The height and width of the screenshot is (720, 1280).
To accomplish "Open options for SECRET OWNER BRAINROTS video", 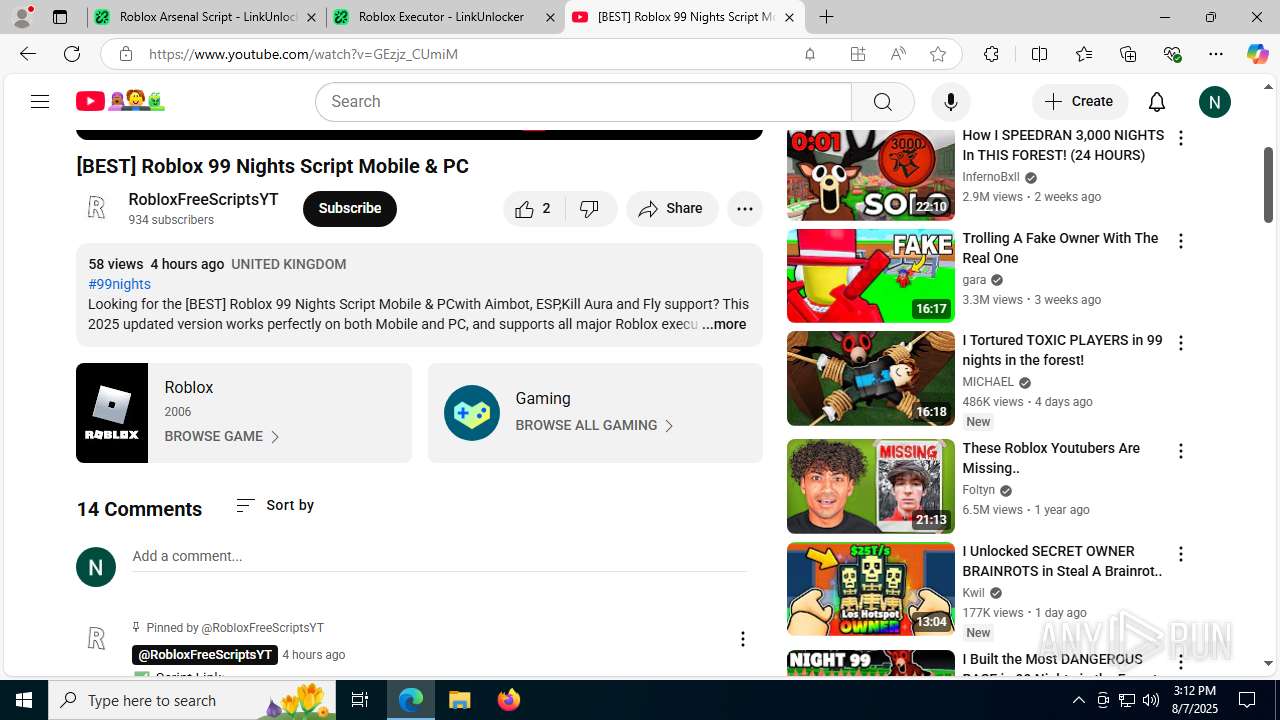I will (x=1181, y=554).
